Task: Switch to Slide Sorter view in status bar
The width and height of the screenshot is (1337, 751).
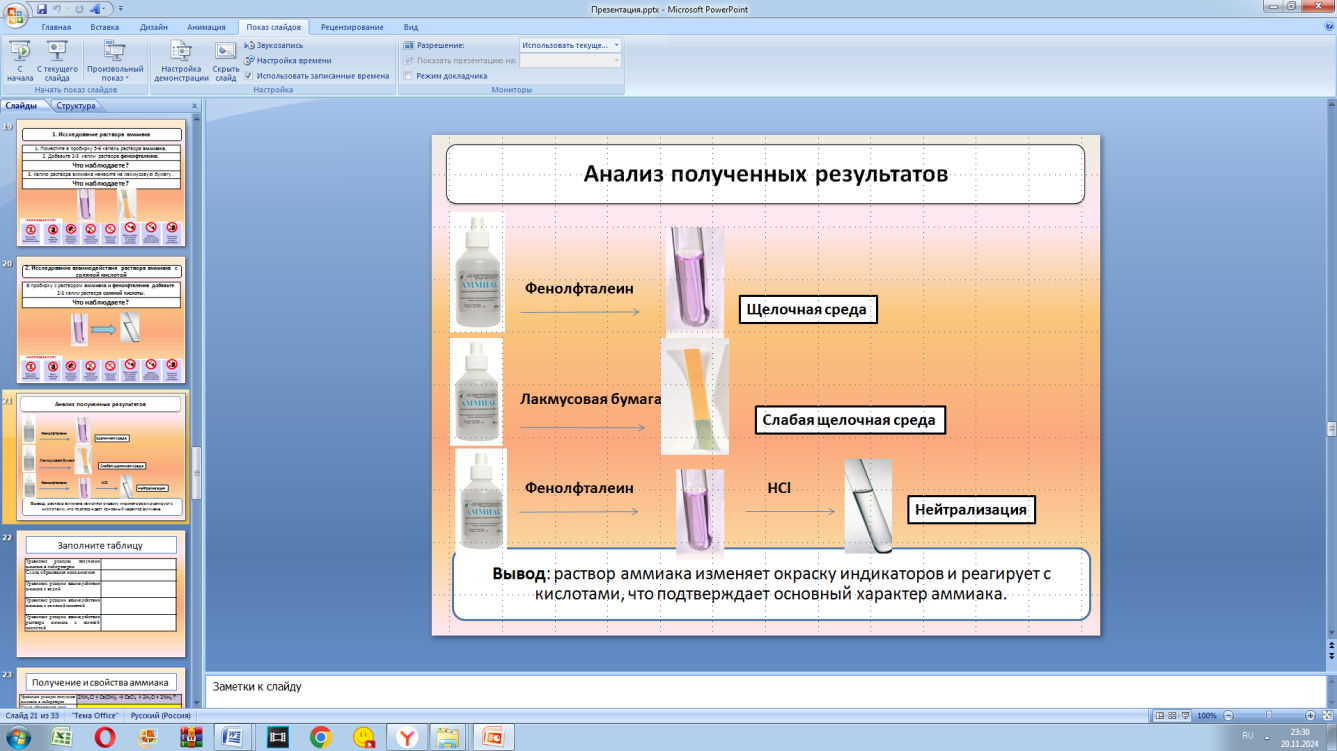Action: click(1173, 716)
